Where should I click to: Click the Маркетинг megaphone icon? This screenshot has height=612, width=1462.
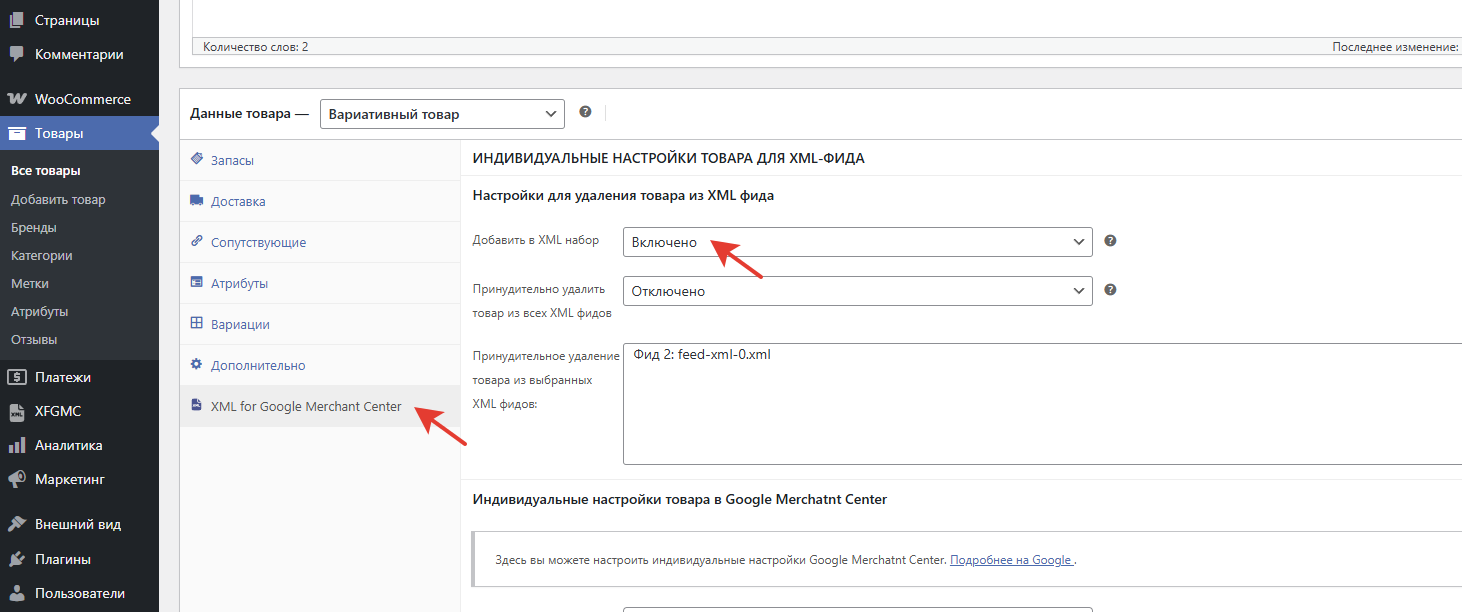tap(17, 480)
